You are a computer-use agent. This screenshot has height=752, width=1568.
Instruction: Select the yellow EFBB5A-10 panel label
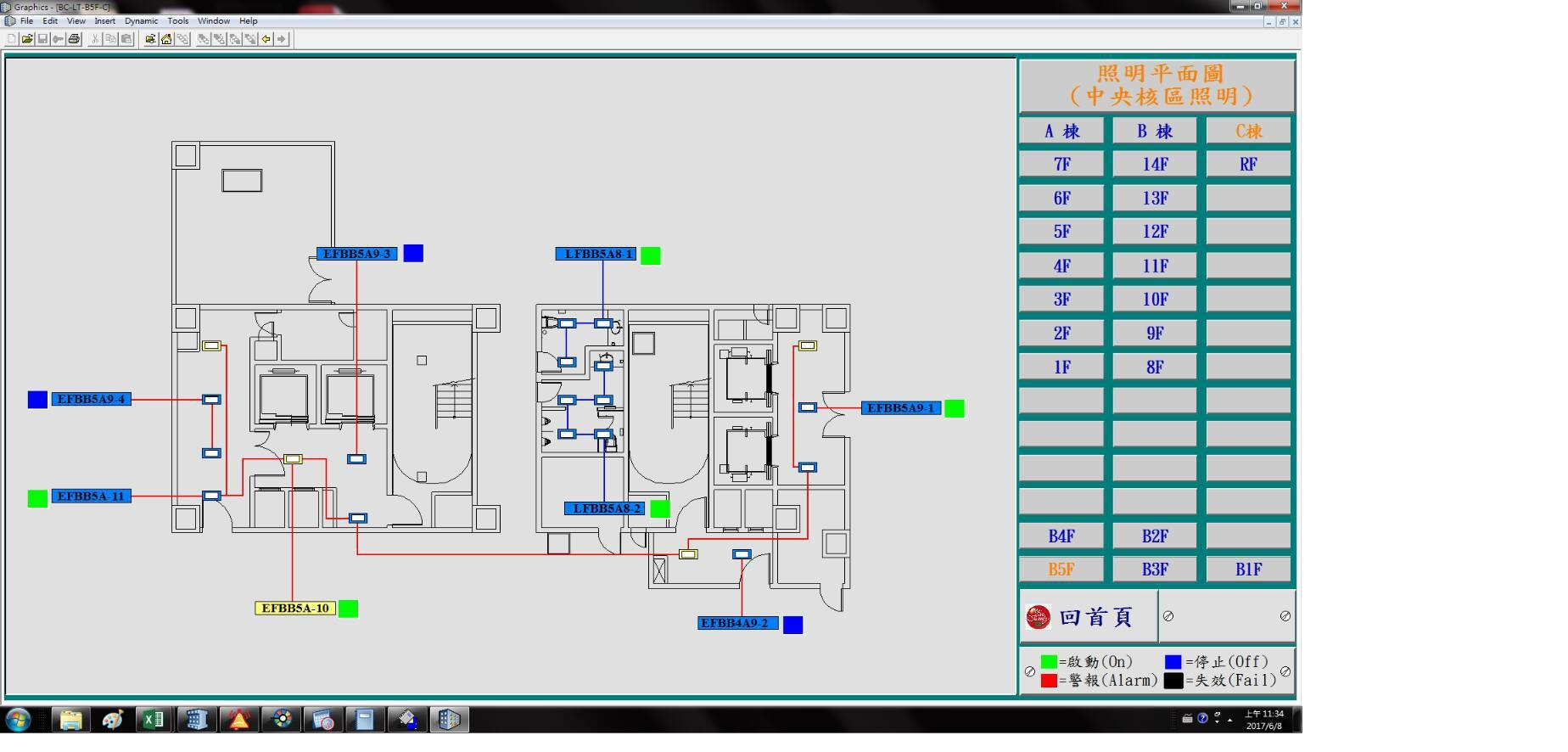294,609
